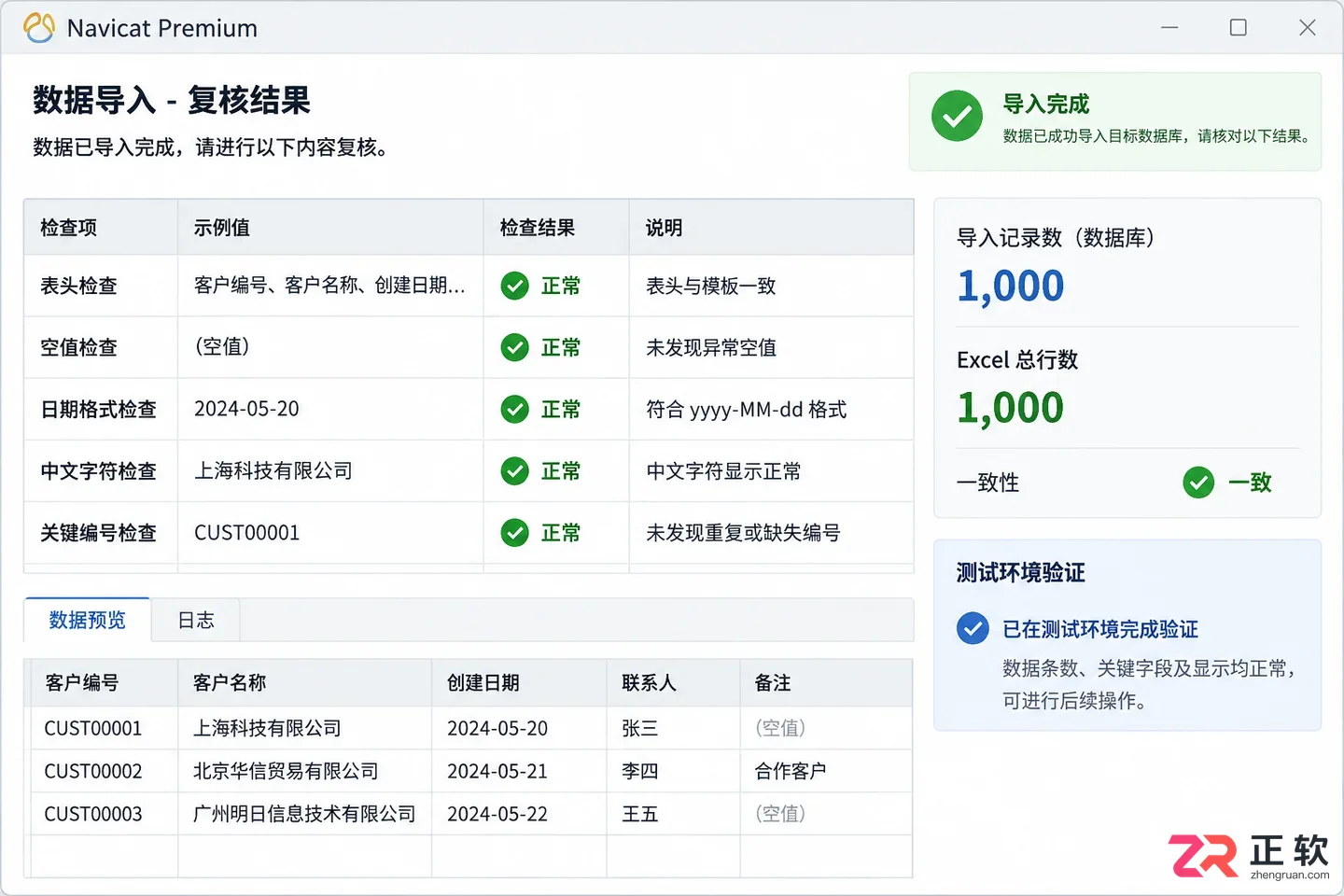Click the sample value 客户编号、客户名称、创建日期...
The image size is (1344, 896).
pos(329,286)
